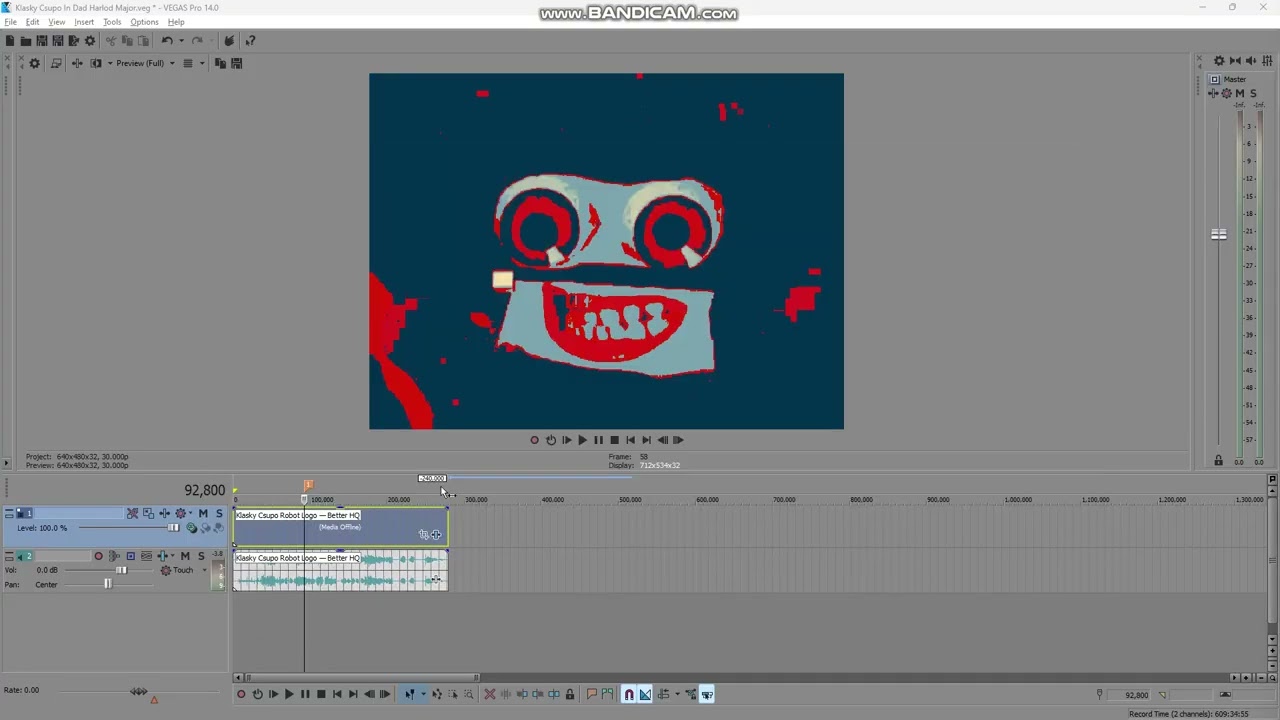Toggle preview on external monitor
The image size is (1280, 720).
[56, 63]
